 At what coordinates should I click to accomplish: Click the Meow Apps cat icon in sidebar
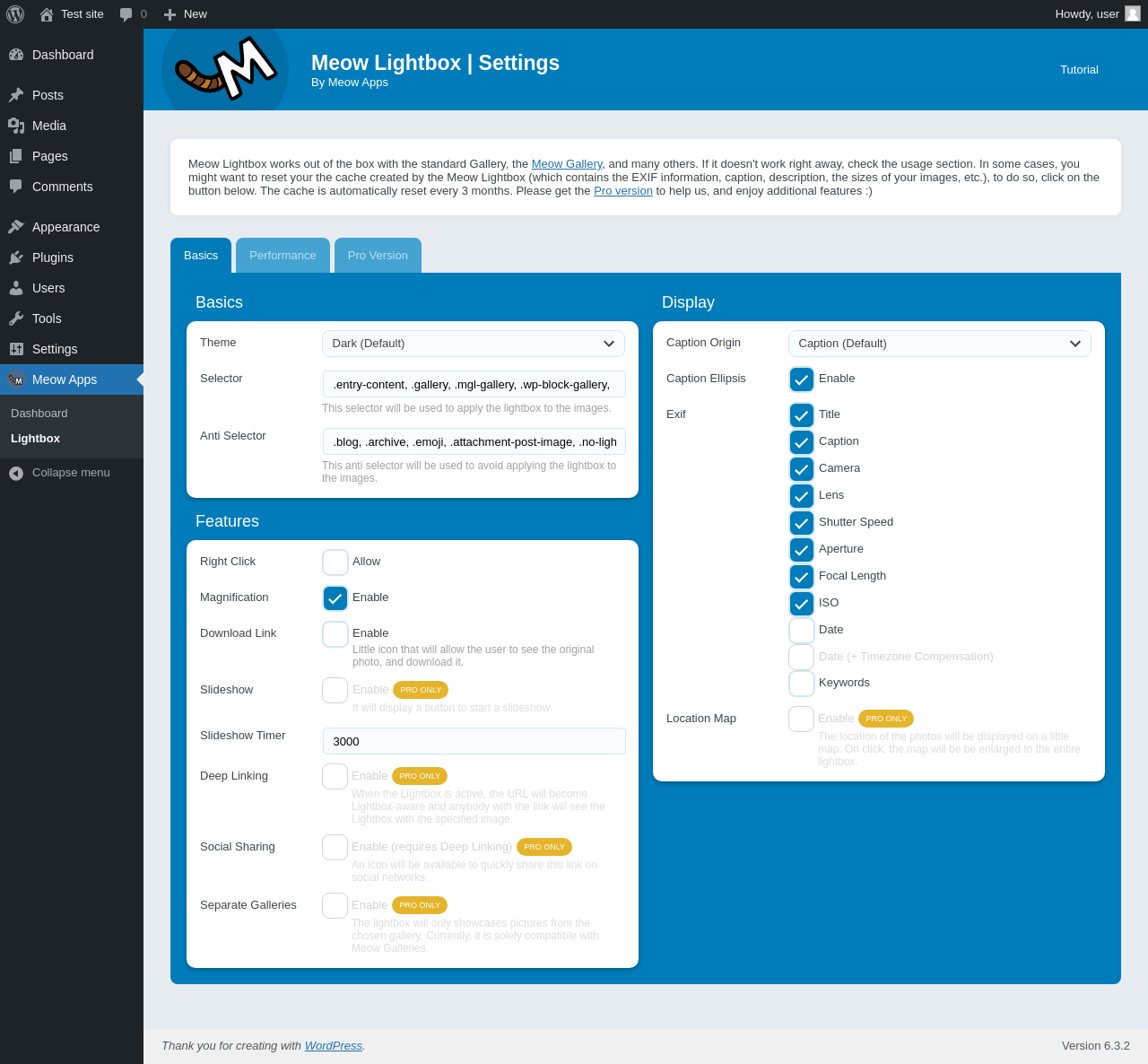16,379
